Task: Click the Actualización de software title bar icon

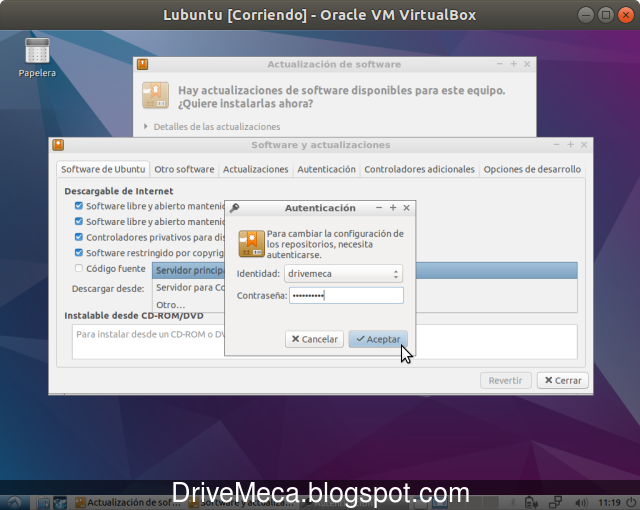Action: pos(142,64)
